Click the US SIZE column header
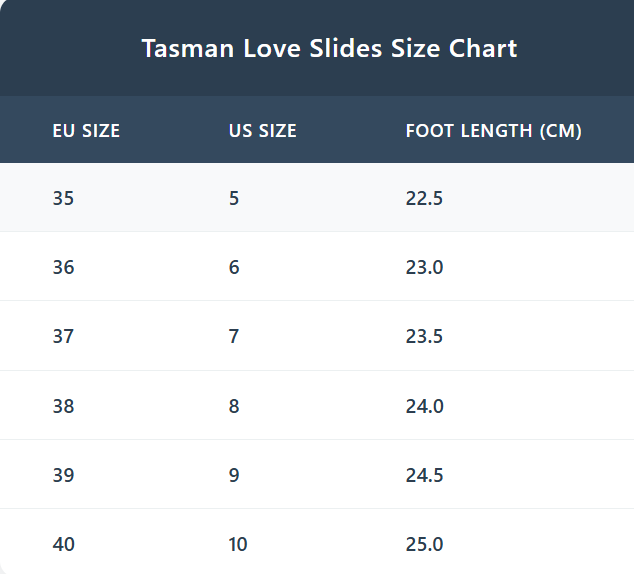The height and width of the screenshot is (574, 634). point(263,131)
